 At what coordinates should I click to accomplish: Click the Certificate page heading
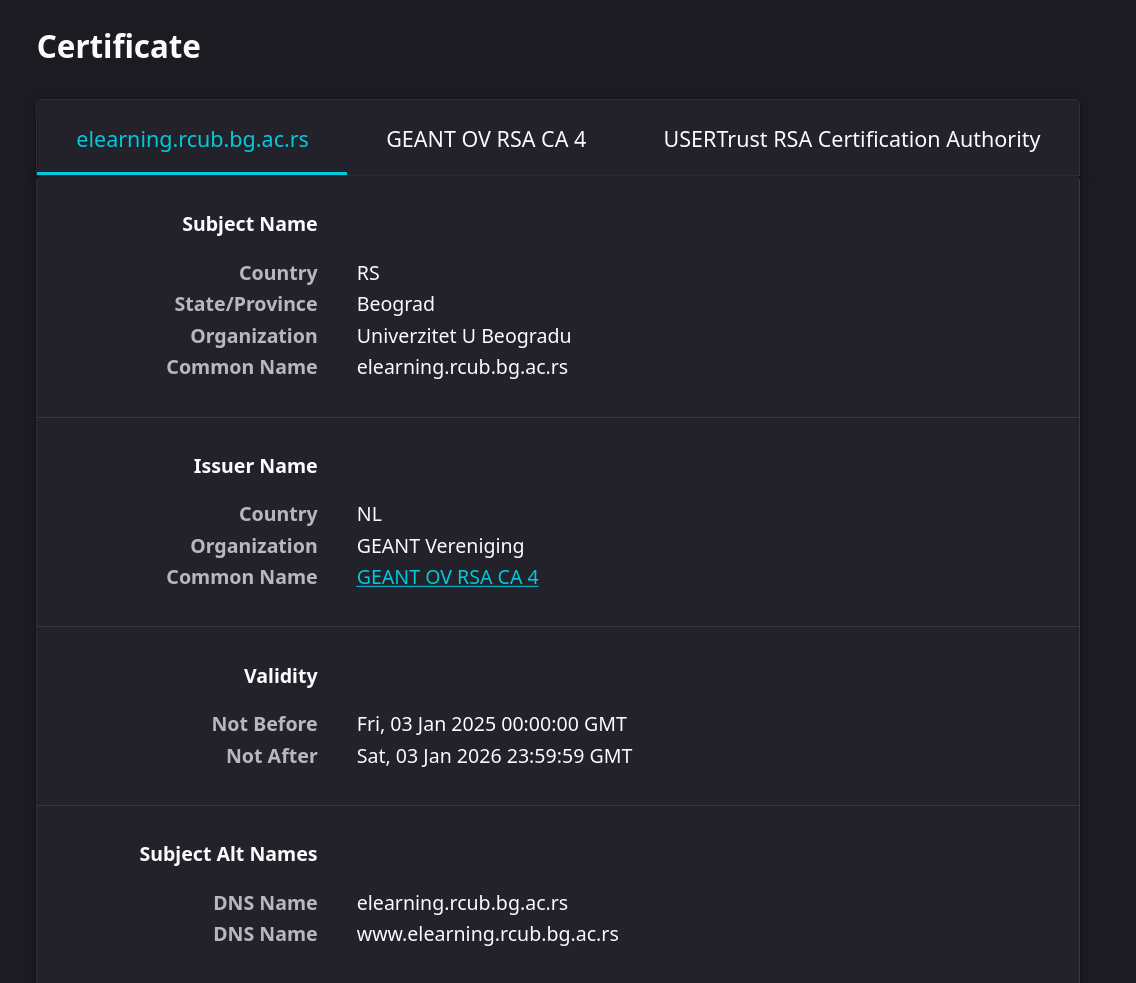click(x=119, y=47)
